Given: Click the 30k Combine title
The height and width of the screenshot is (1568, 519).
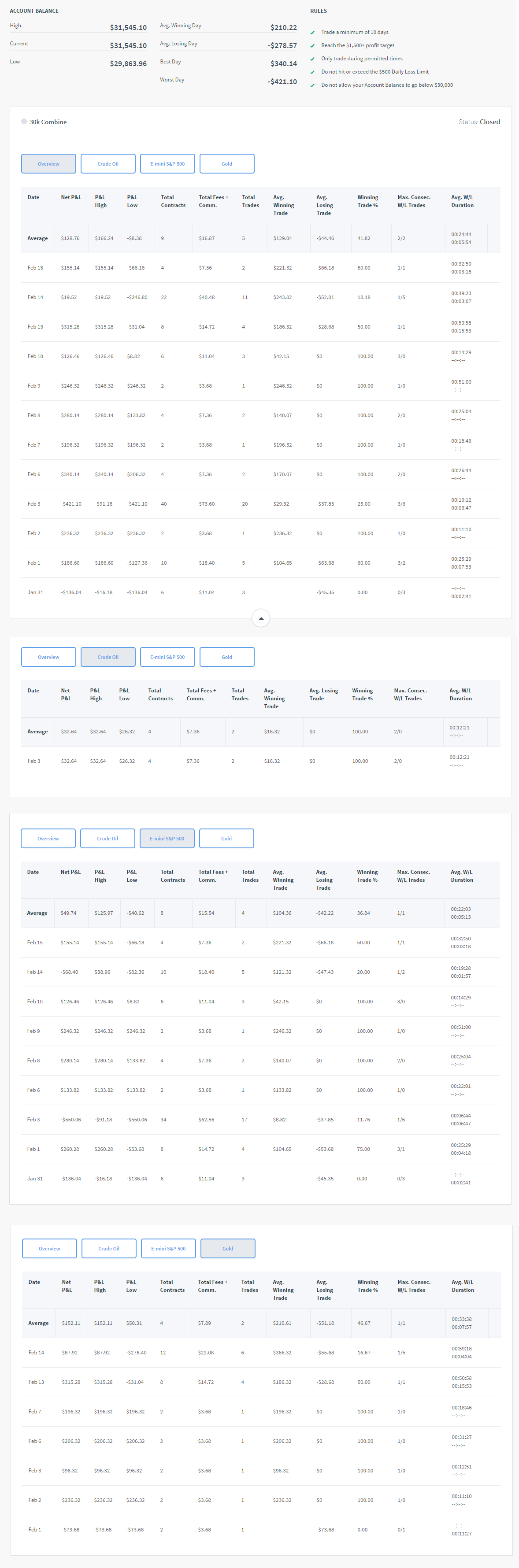Looking at the screenshot, I should tap(48, 122).
